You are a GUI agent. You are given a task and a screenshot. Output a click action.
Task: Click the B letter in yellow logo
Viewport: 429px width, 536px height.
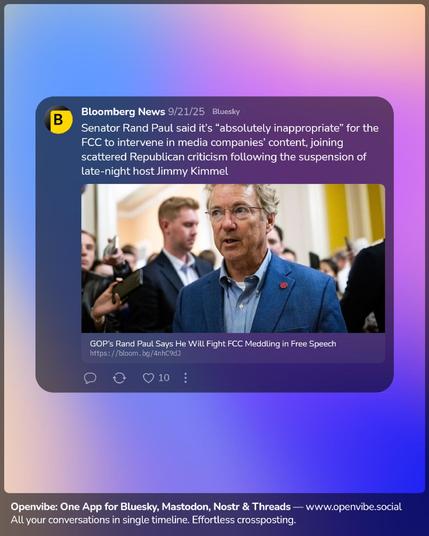(58, 120)
